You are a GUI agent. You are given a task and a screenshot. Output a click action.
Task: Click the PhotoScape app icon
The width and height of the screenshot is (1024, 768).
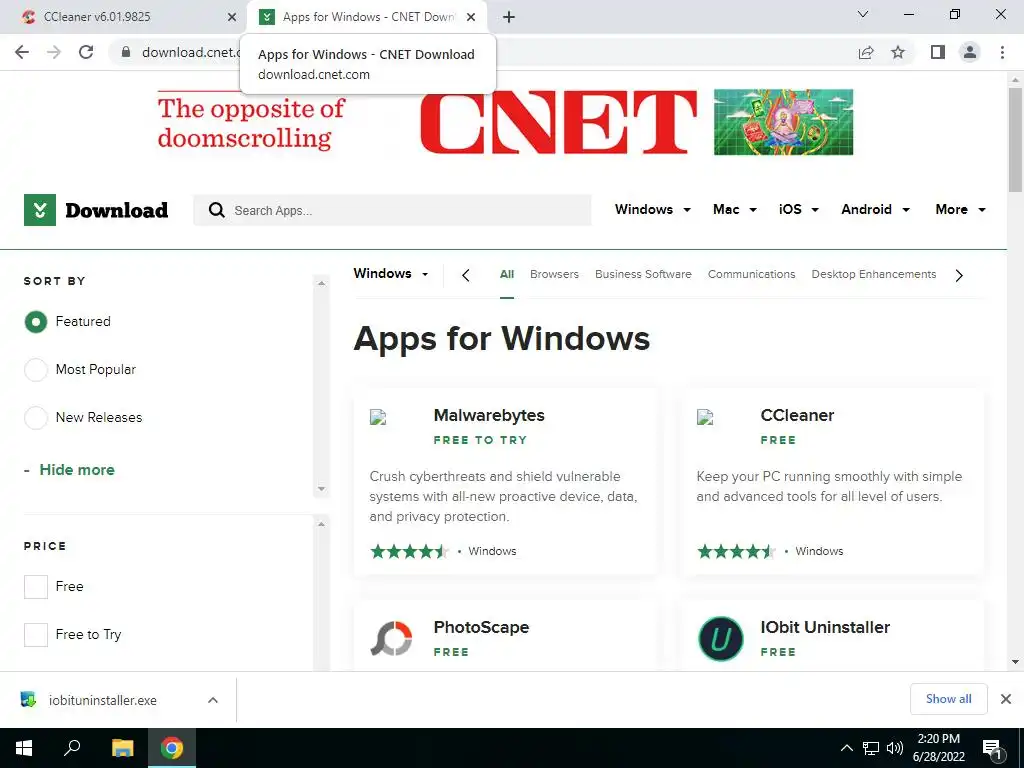click(x=392, y=639)
